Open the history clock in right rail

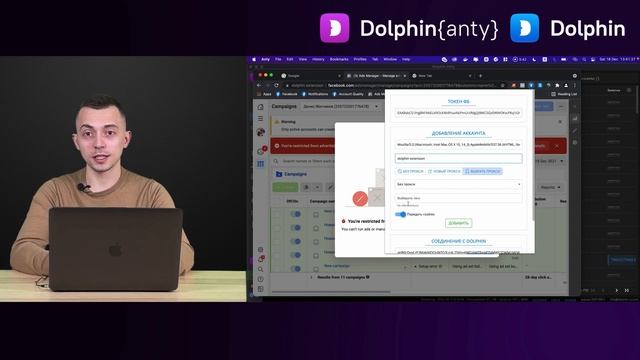[575, 143]
